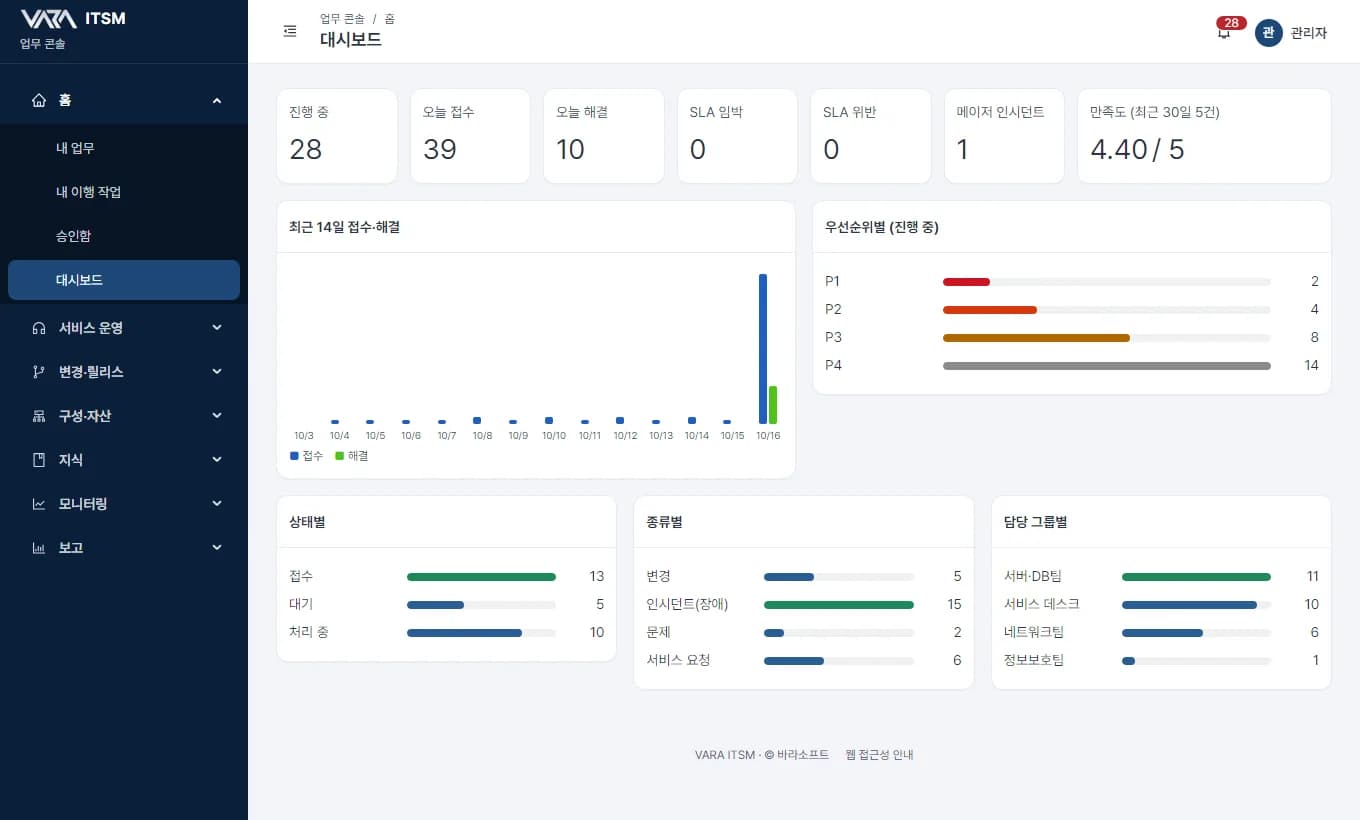
Task: Open 내 이행 작업 menu item
Action: click(124, 192)
